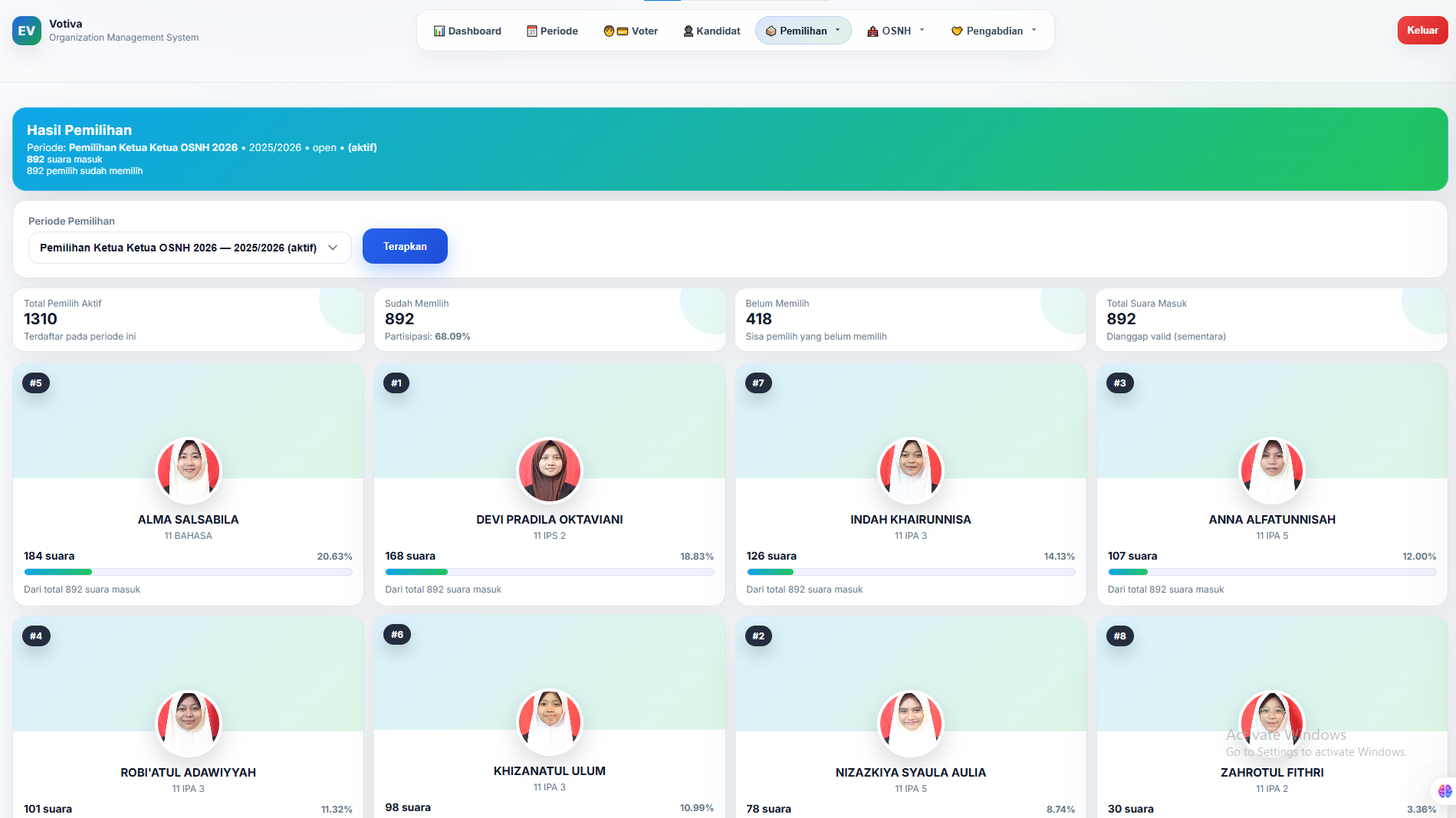Click '892 pemilih sudah memilih' banner text
Screen dimensions: 1456x818
(85, 171)
